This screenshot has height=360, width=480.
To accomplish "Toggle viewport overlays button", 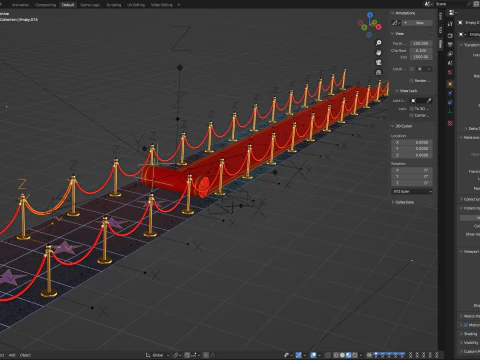I will pos(313,355).
